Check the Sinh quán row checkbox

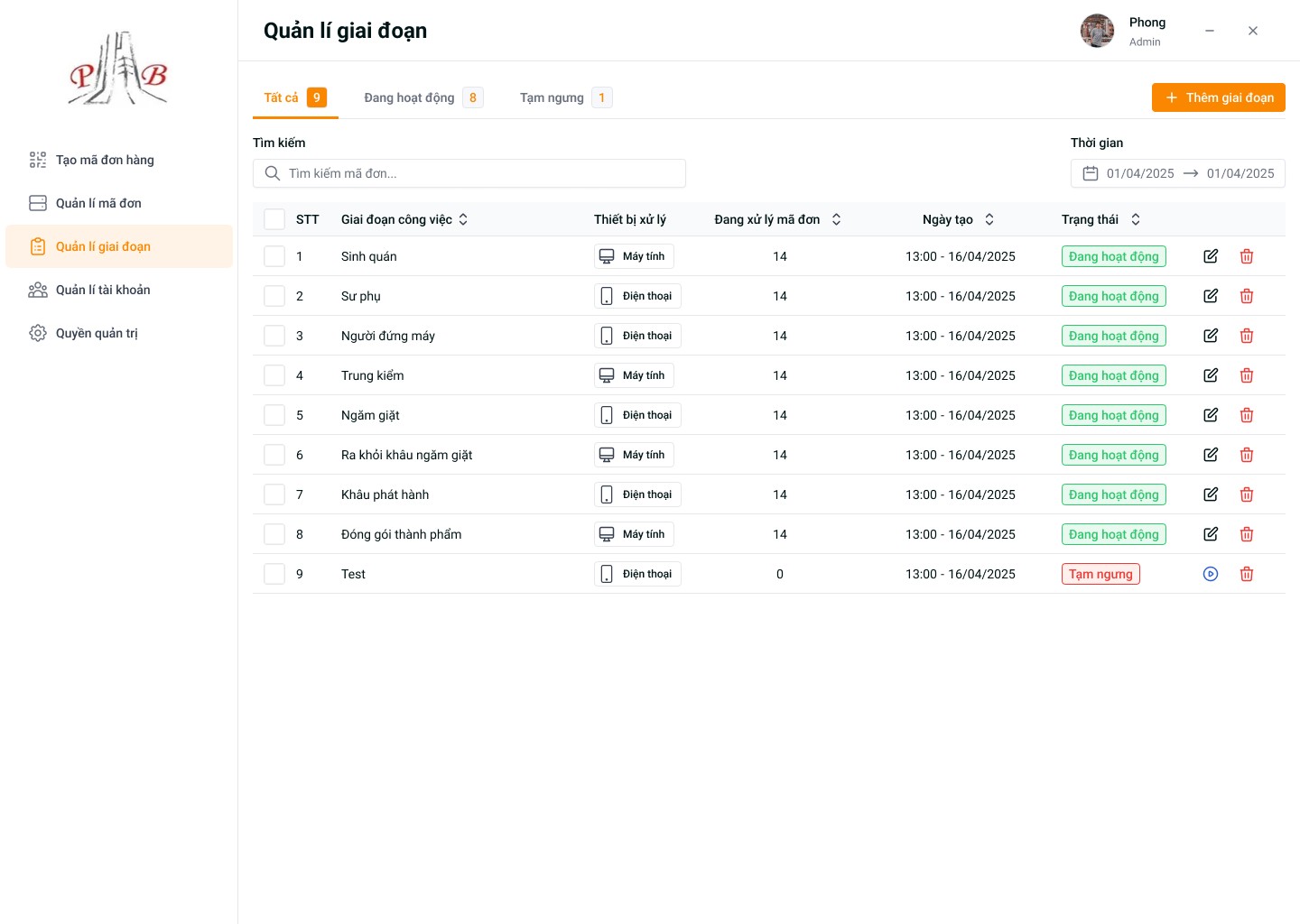coord(274,256)
